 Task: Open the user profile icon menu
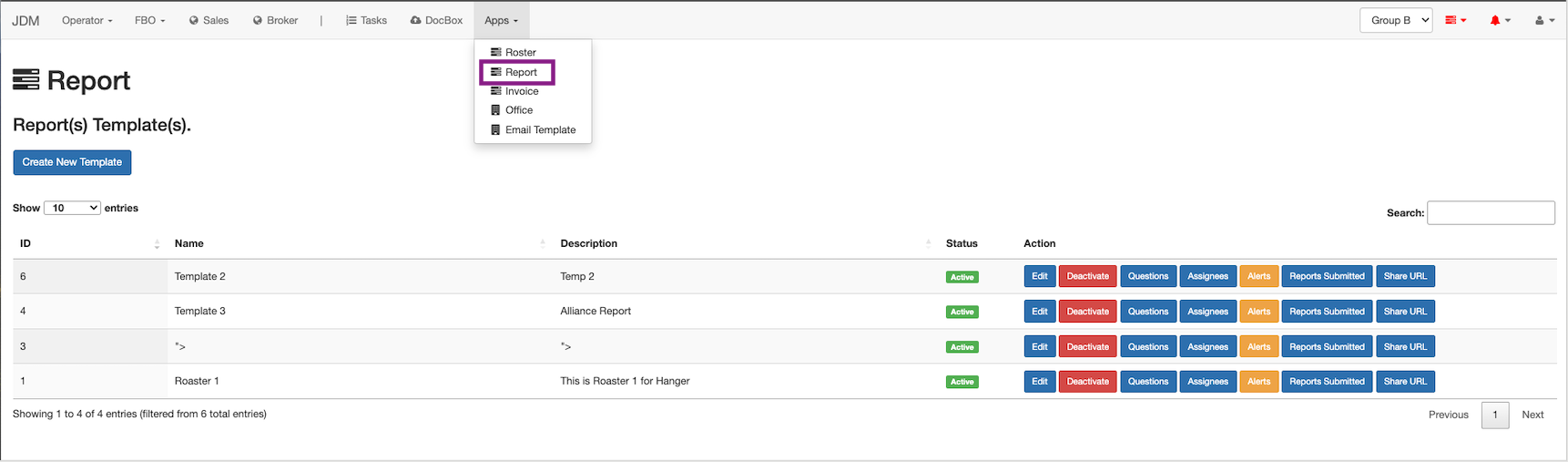(1540, 20)
